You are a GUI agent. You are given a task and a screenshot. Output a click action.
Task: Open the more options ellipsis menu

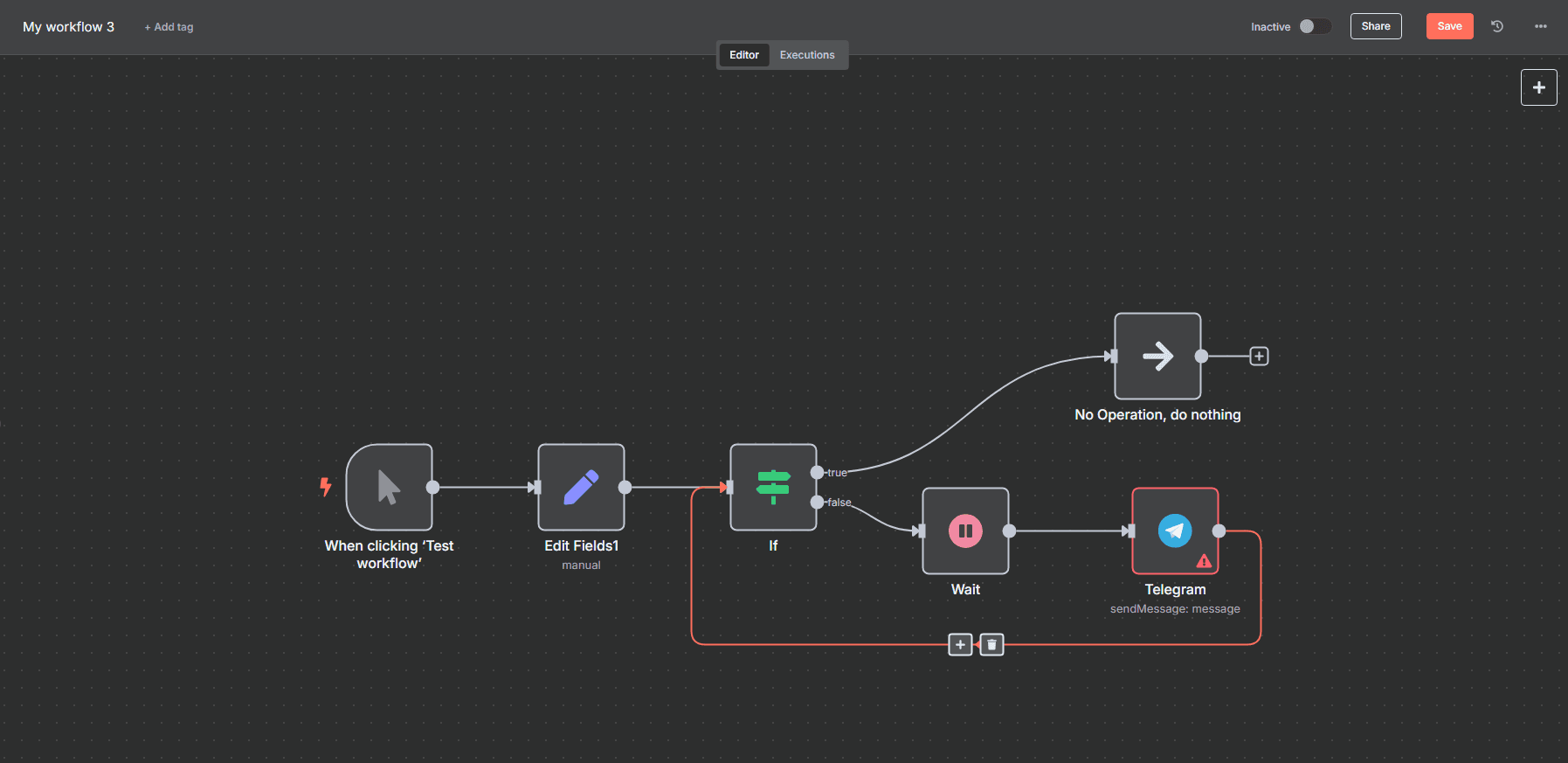1540,26
